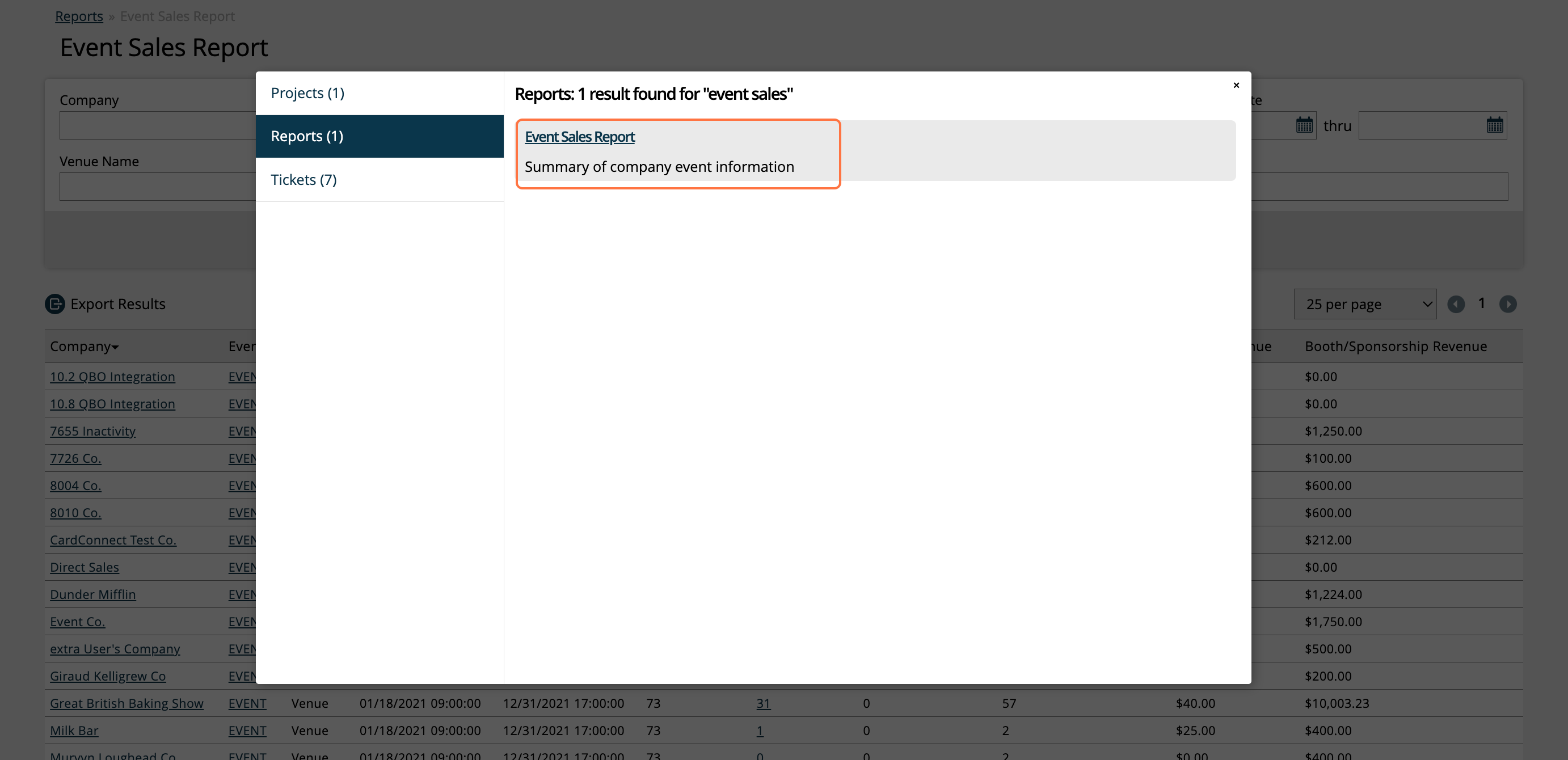The height and width of the screenshot is (760, 1568).
Task: Click the $1,750.00 revenue value
Action: click(x=1333, y=622)
